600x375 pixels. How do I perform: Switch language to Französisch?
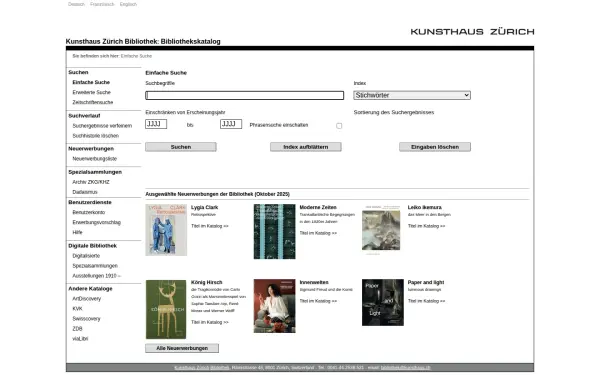pos(102,4)
